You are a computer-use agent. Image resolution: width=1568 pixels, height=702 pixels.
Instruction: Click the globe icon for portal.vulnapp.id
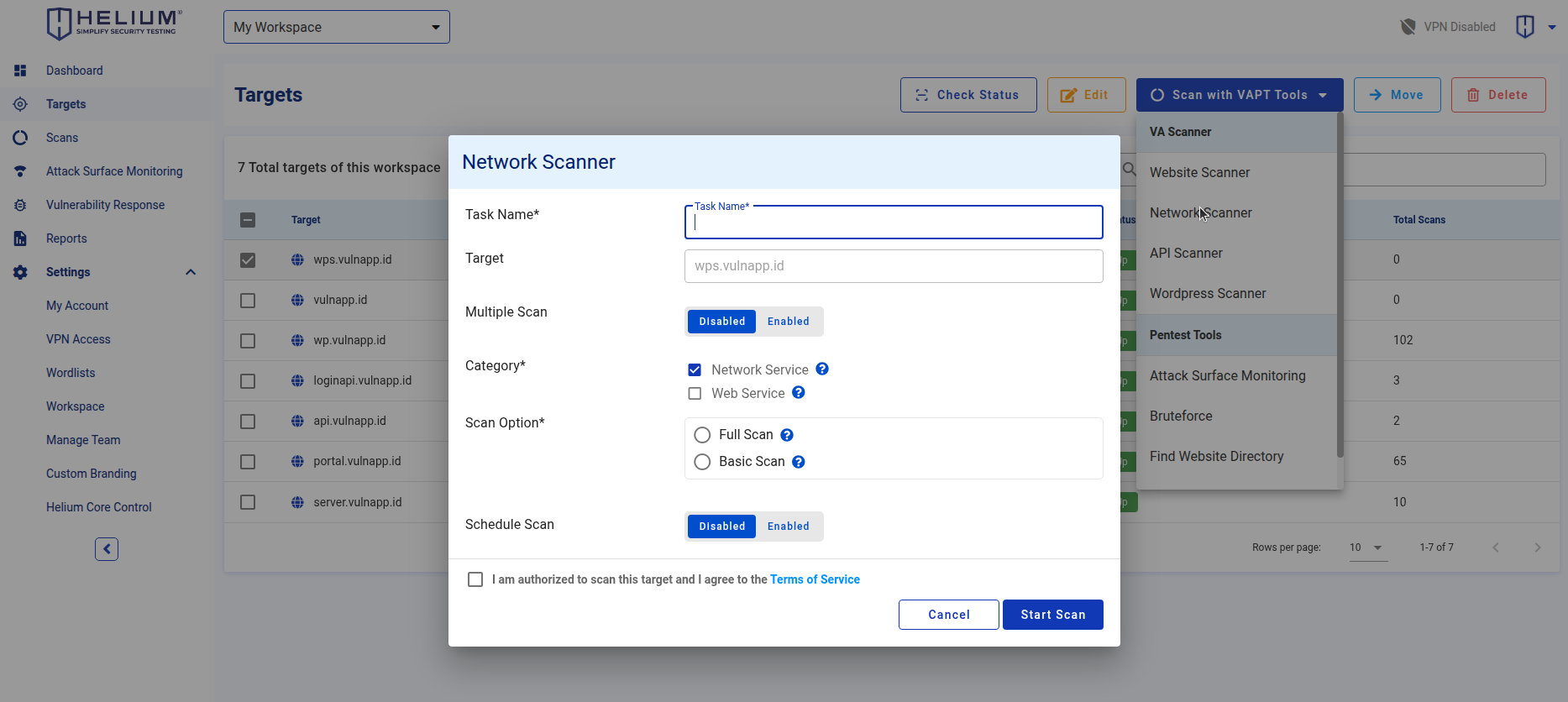coord(297,461)
